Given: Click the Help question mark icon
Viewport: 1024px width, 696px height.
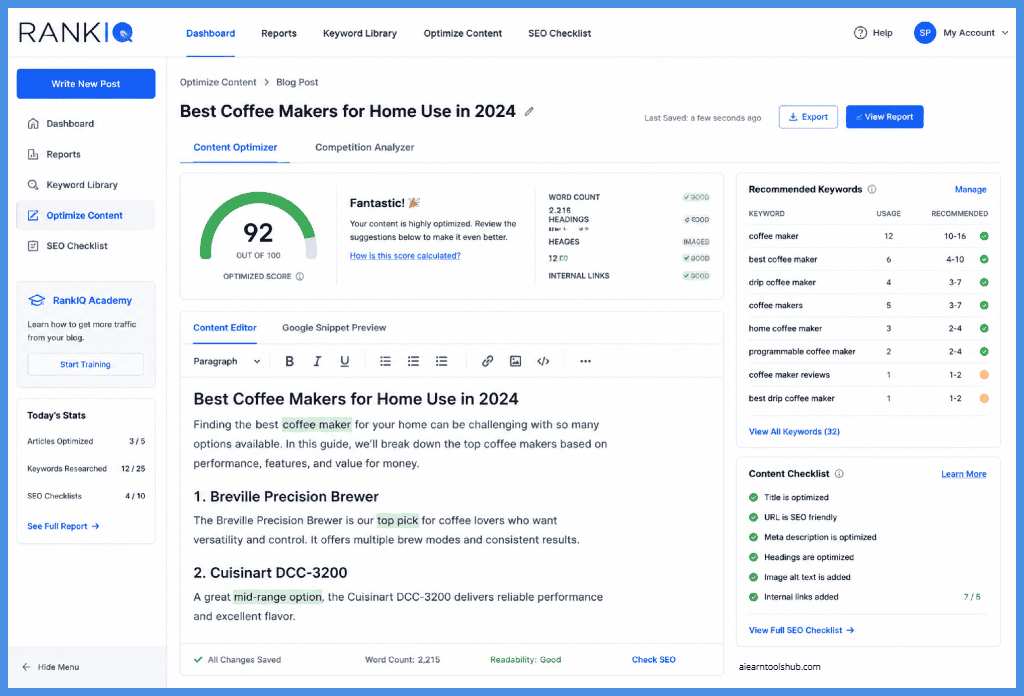Looking at the screenshot, I should [x=860, y=33].
